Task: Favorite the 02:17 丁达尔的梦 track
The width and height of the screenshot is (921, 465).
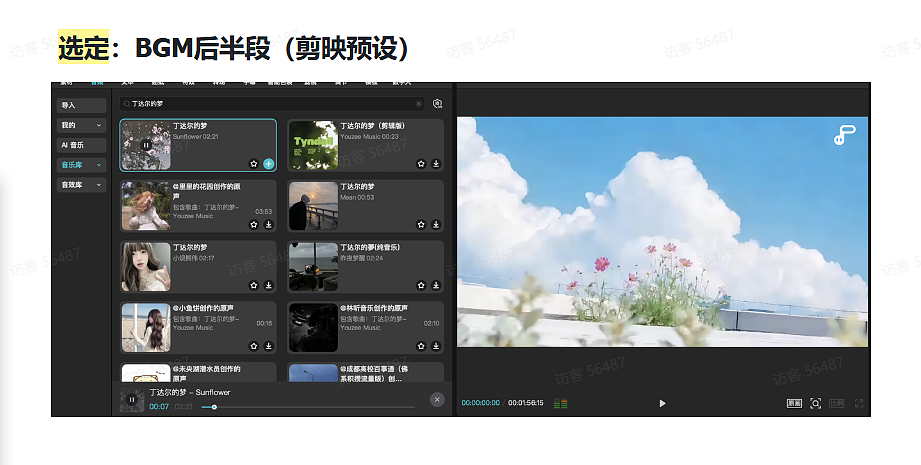Action: coord(254,285)
